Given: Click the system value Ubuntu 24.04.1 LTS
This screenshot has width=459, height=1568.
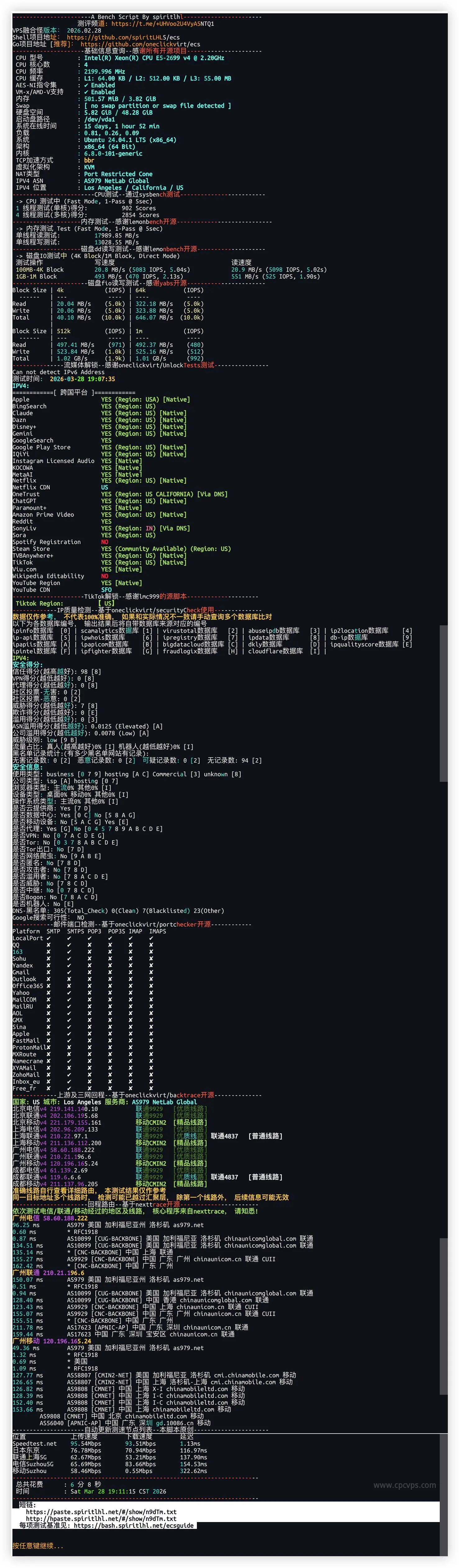Looking at the screenshot, I should click(x=130, y=139).
